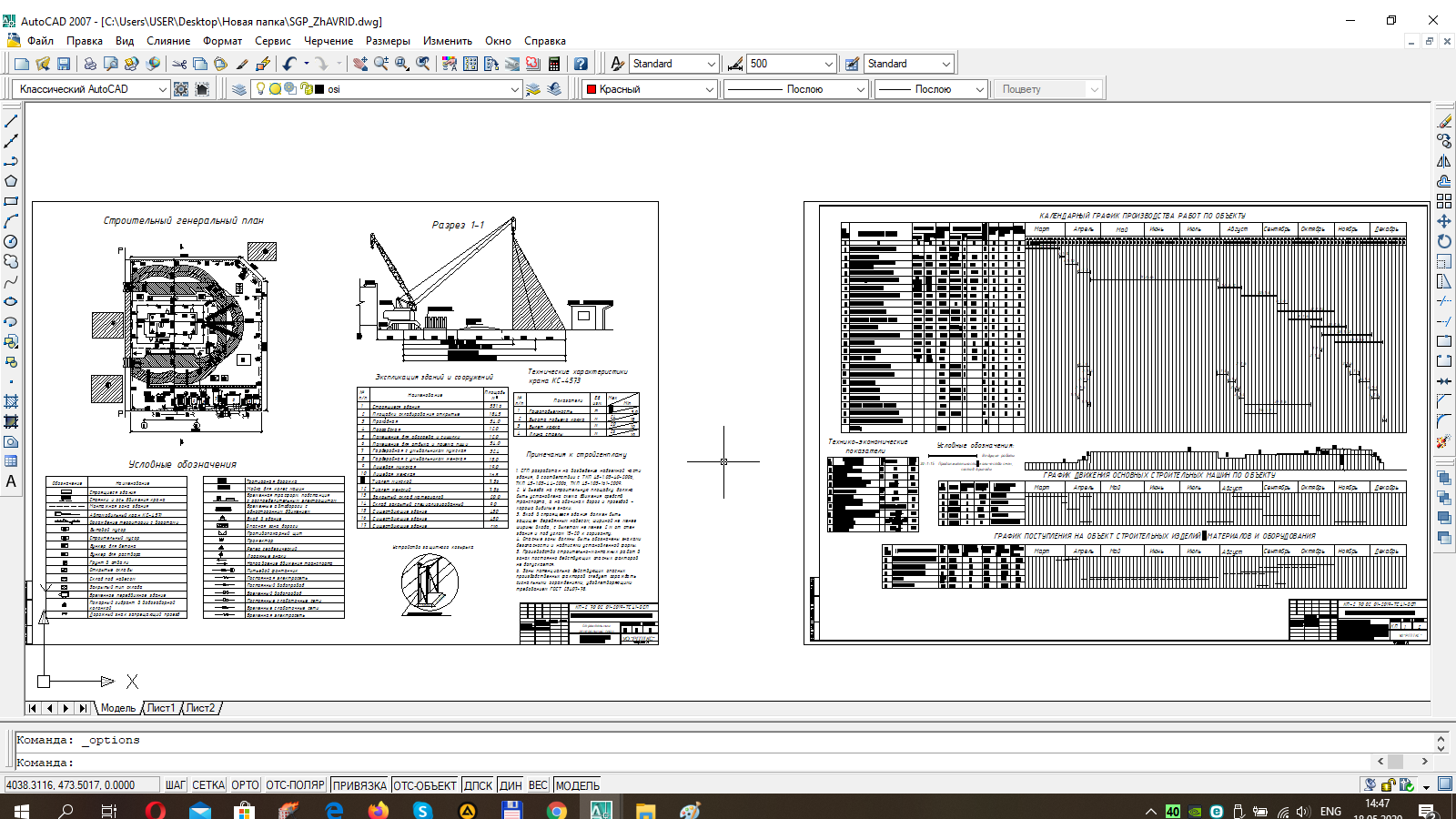This screenshot has height=819, width=1456.
Task: Select the Hatch tool
Action: (x=11, y=401)
